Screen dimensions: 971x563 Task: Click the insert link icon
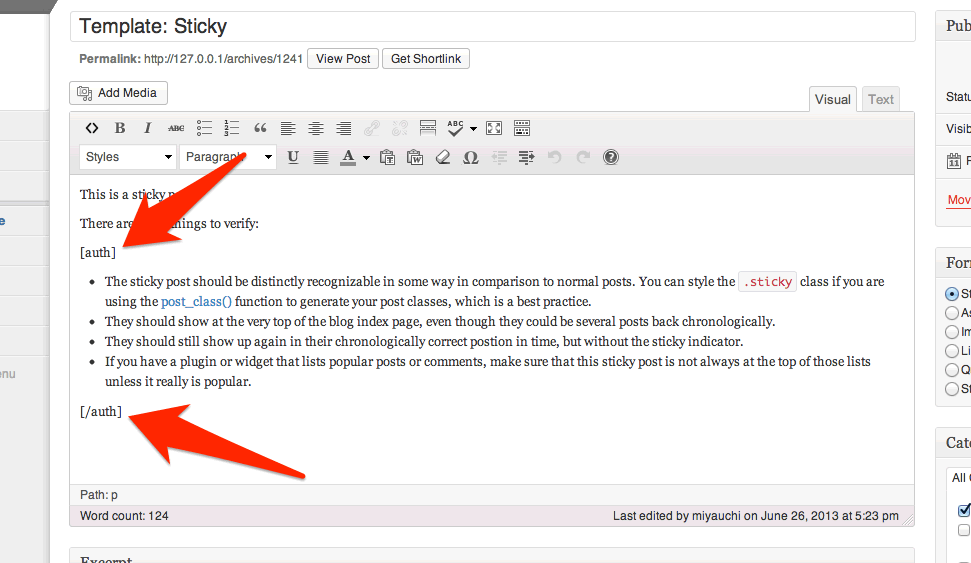[372, 128]
